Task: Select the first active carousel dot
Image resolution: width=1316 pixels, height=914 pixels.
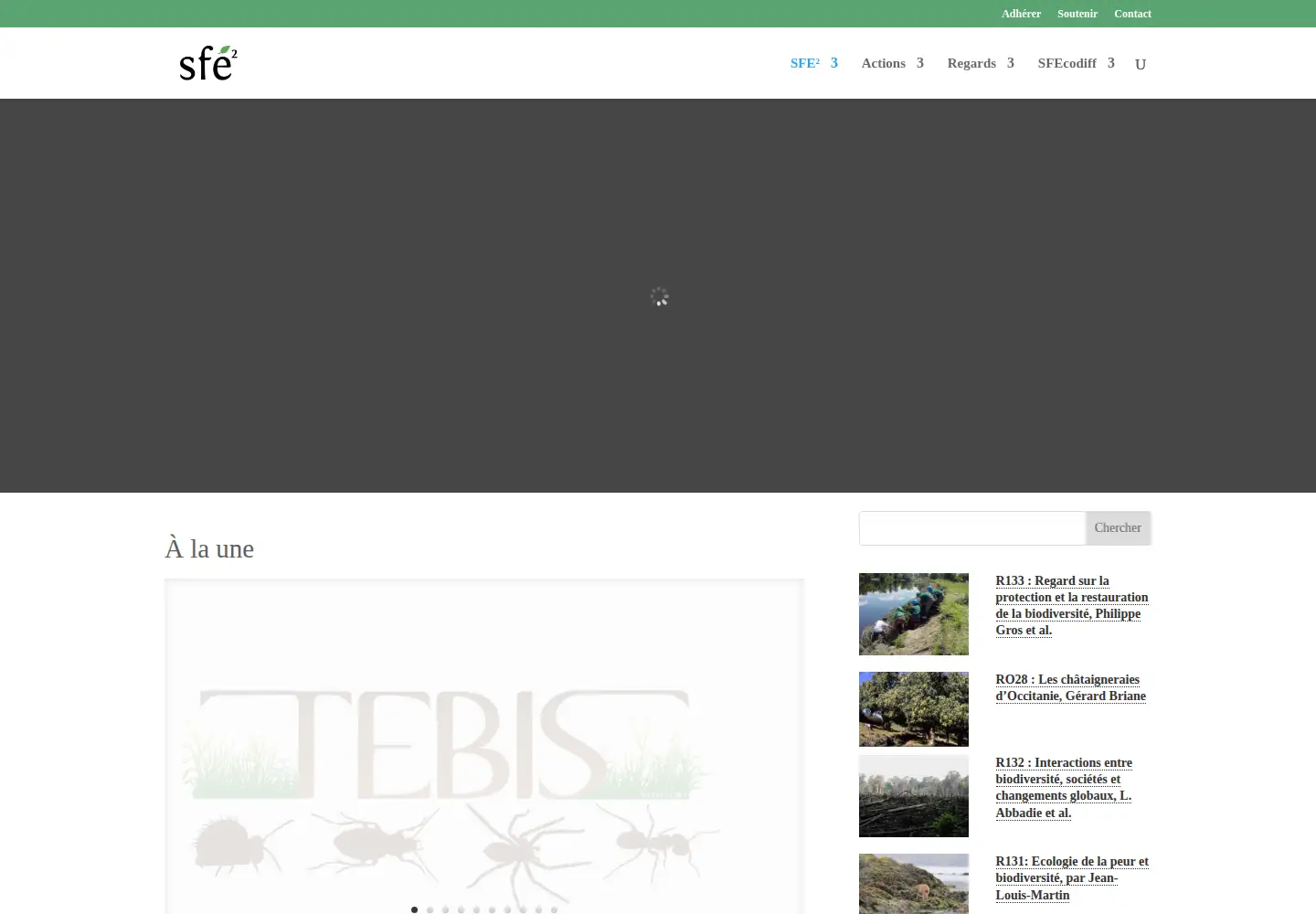Action: pos(415,909)
